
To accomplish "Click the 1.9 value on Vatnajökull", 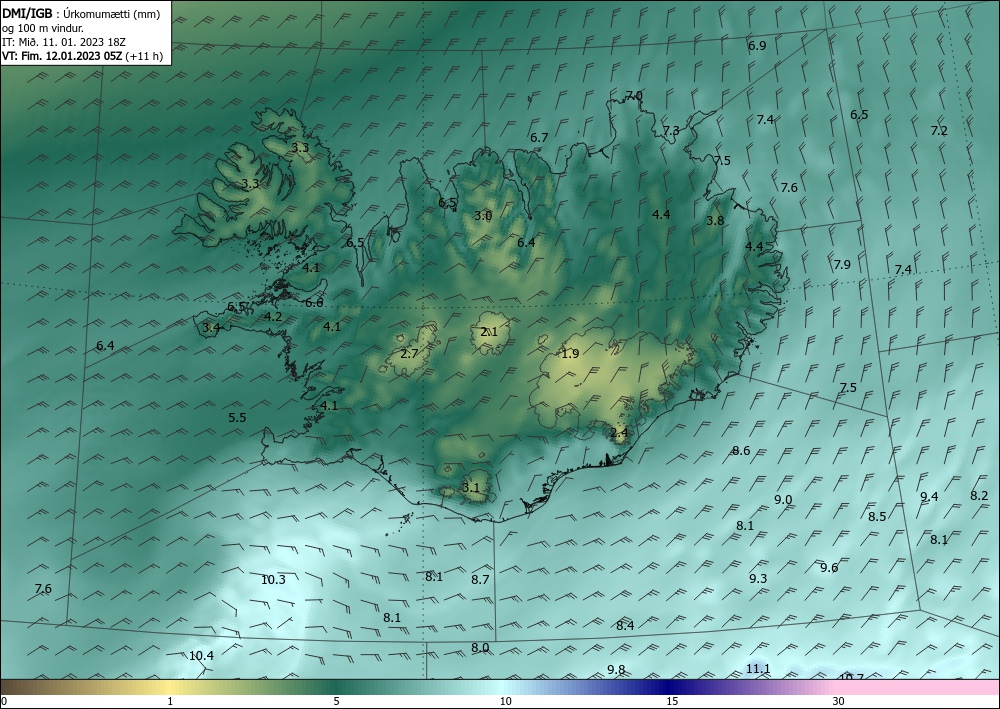I will pos(570,353).
